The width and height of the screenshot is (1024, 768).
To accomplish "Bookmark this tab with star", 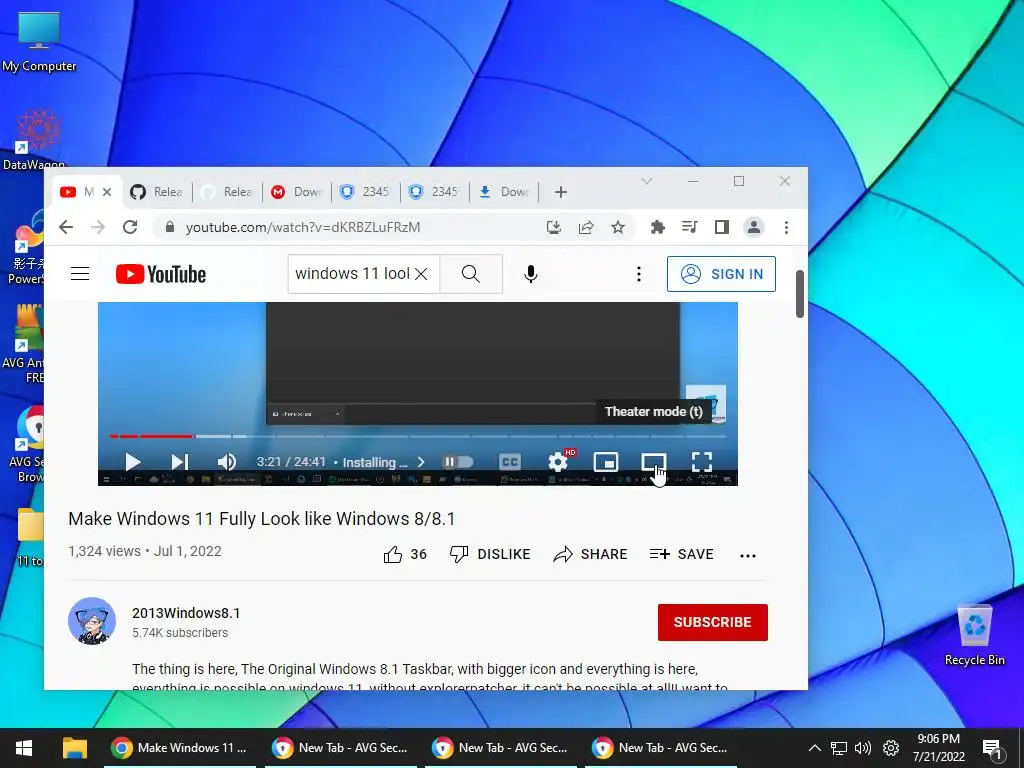I will [x=618, y=227].
